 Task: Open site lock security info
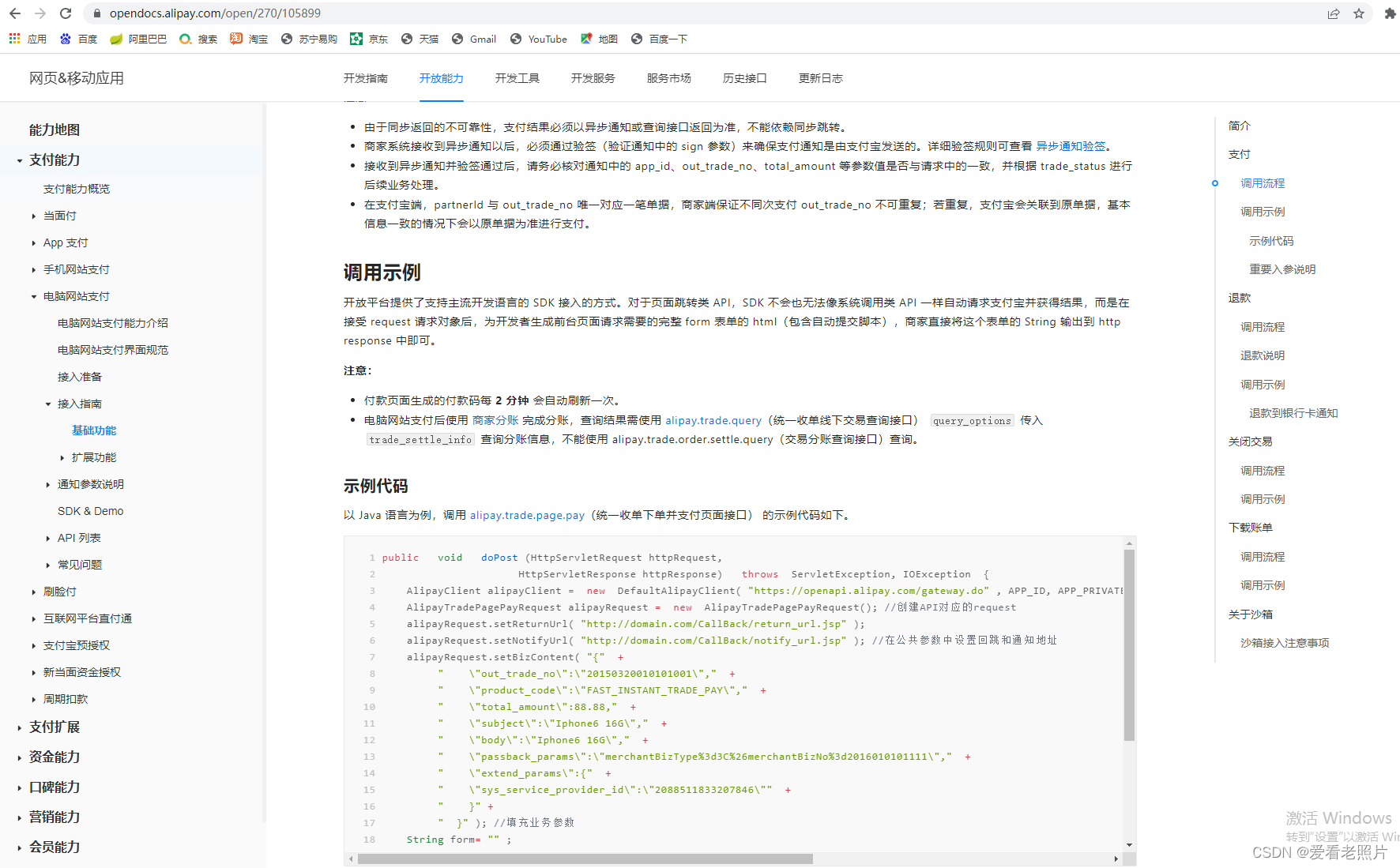coord(97,13)
